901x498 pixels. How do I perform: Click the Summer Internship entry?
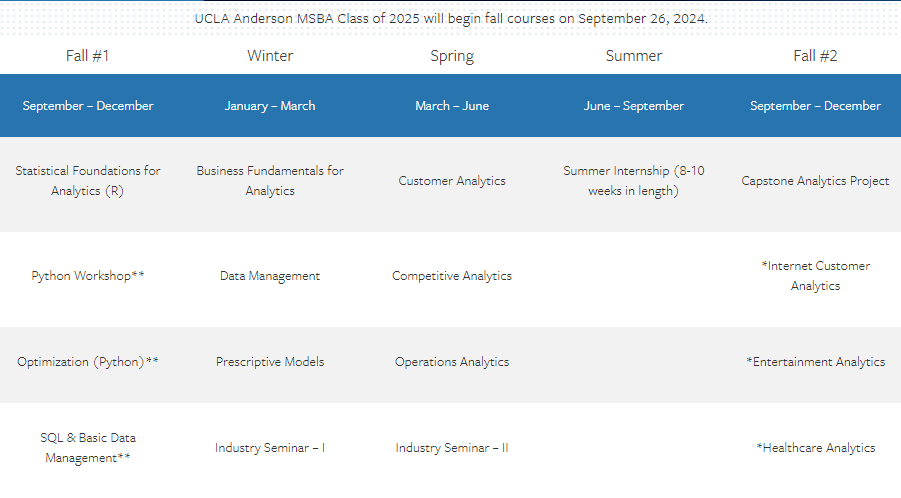[634, 180]
